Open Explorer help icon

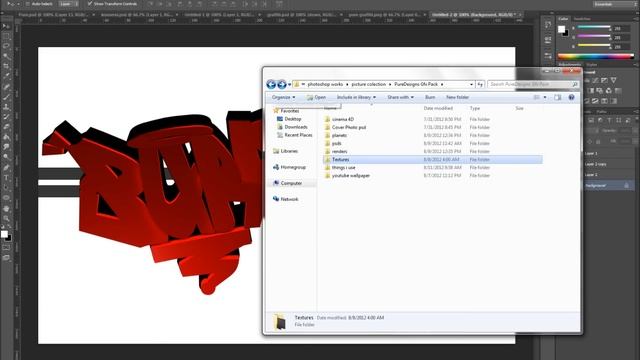[571, 97]
